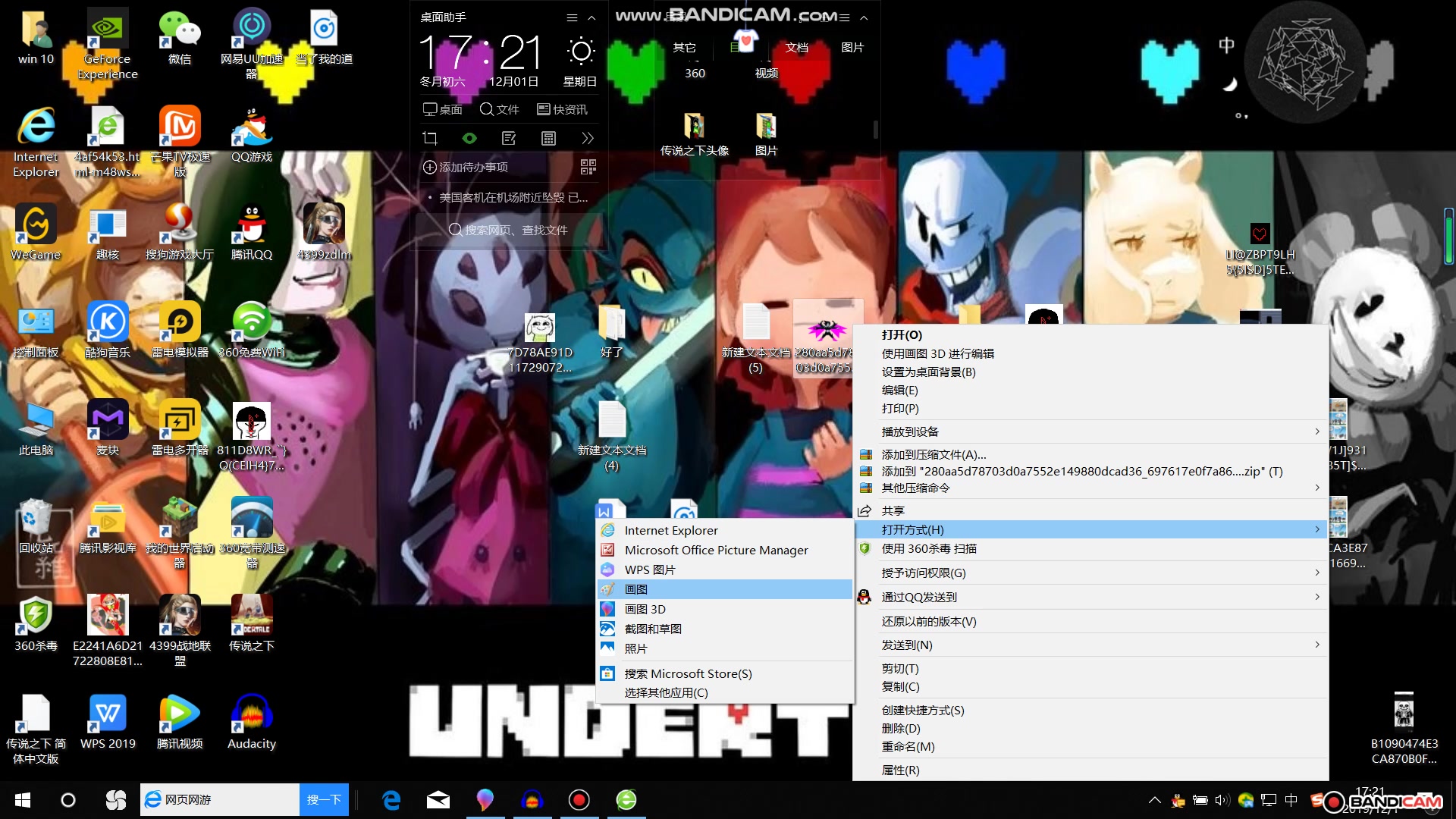The image size is (1456, 819).
Task: Click 添加待办事项 to add a to-do
Action: pos(466,167)
